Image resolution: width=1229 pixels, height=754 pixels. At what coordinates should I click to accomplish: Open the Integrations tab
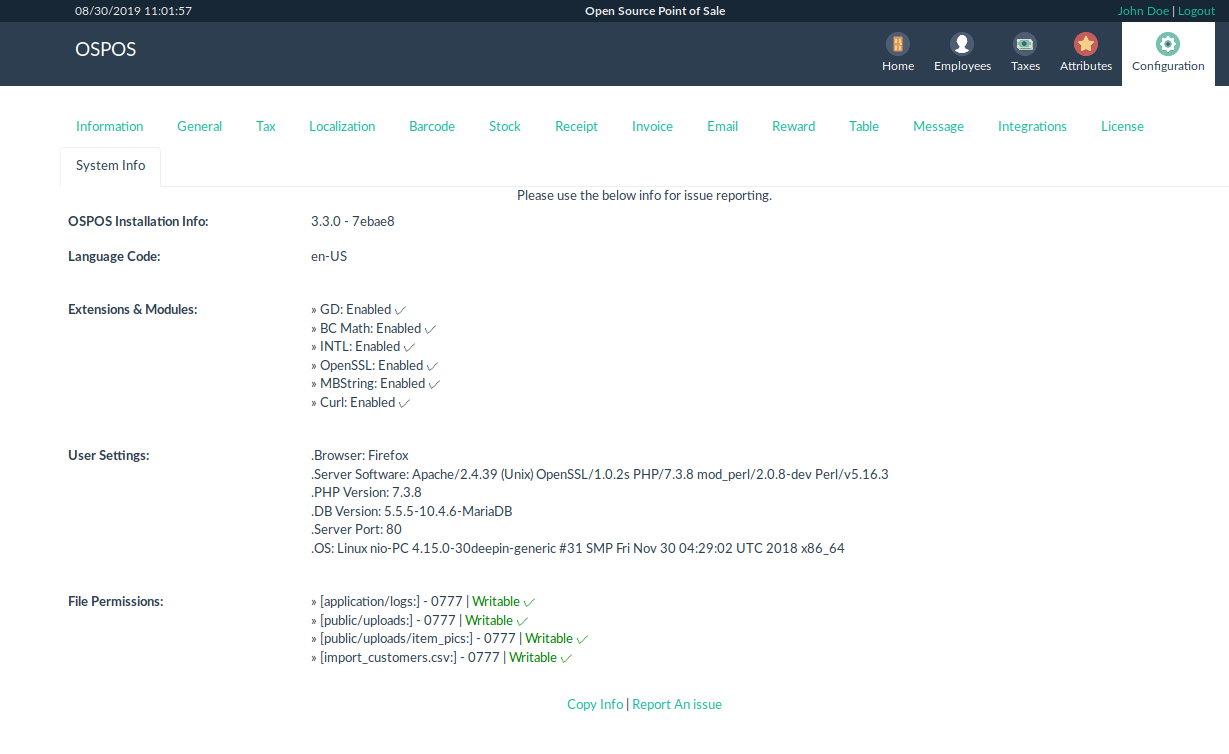(1032, 126)
